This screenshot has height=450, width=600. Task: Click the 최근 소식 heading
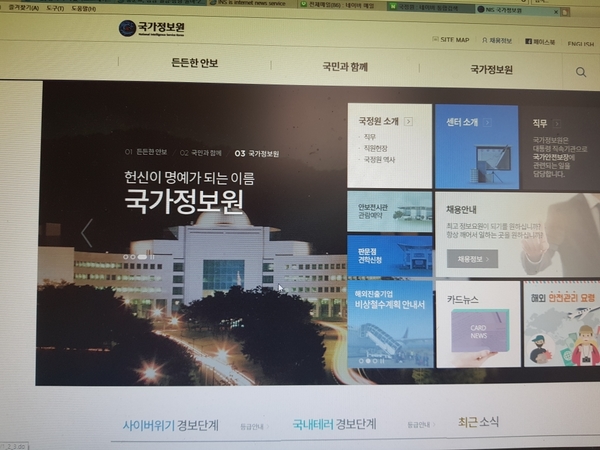(478, 422)
